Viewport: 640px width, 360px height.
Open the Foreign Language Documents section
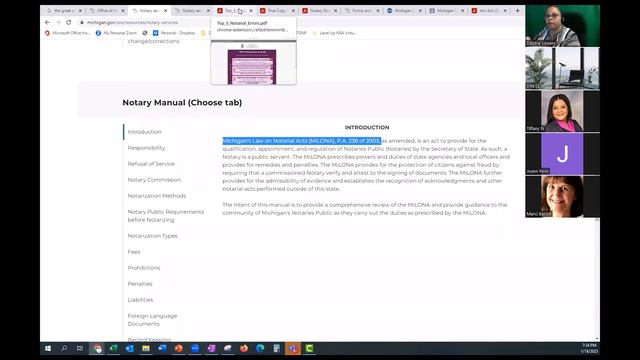coord(152,320)
